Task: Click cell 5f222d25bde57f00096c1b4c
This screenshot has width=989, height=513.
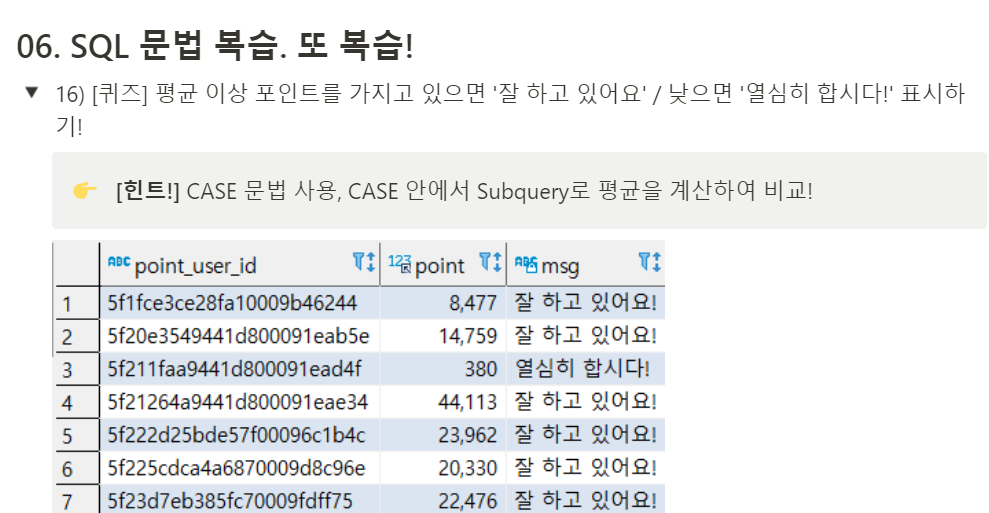Action: coord(240,434)
